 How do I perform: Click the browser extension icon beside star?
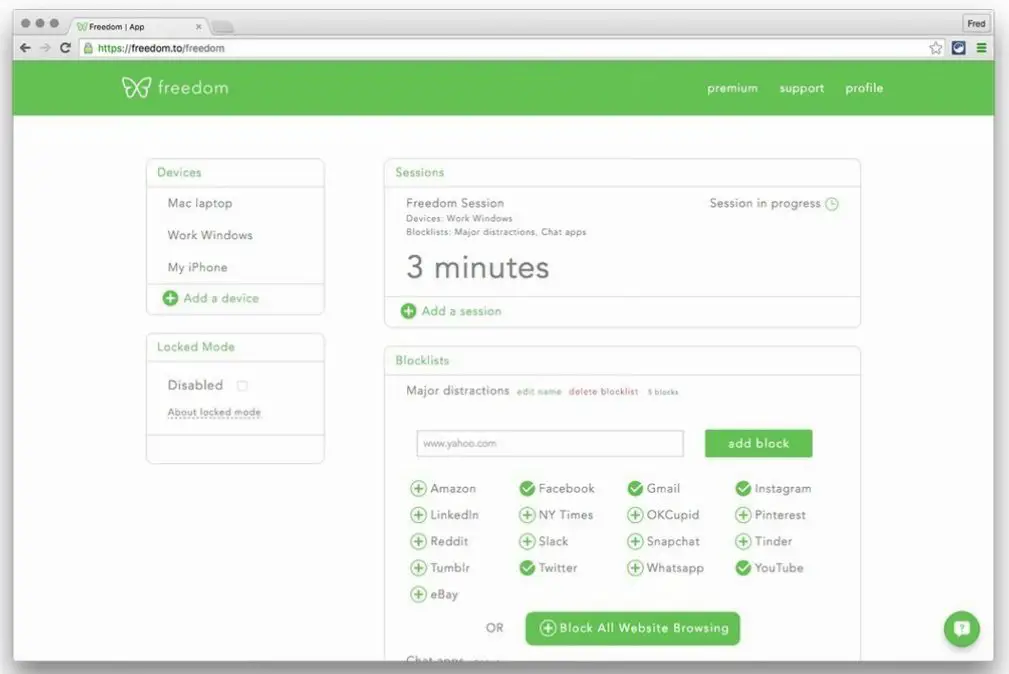point(959,48)
